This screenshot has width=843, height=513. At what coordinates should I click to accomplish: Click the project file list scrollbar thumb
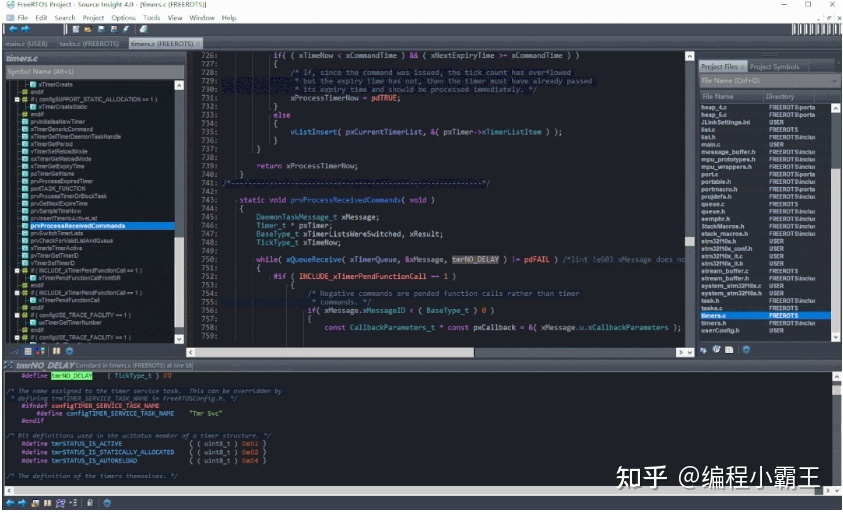click(x=835, y=253)
